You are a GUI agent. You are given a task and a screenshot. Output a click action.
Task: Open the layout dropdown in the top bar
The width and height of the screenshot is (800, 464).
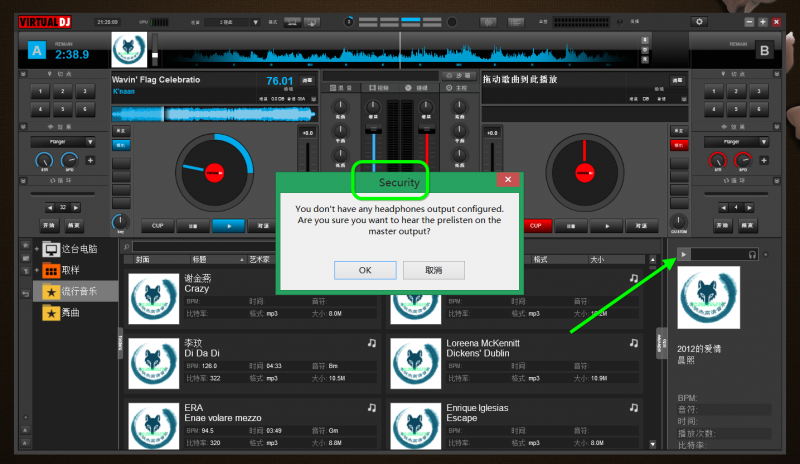pyautogui.click(x=256, y=22)
